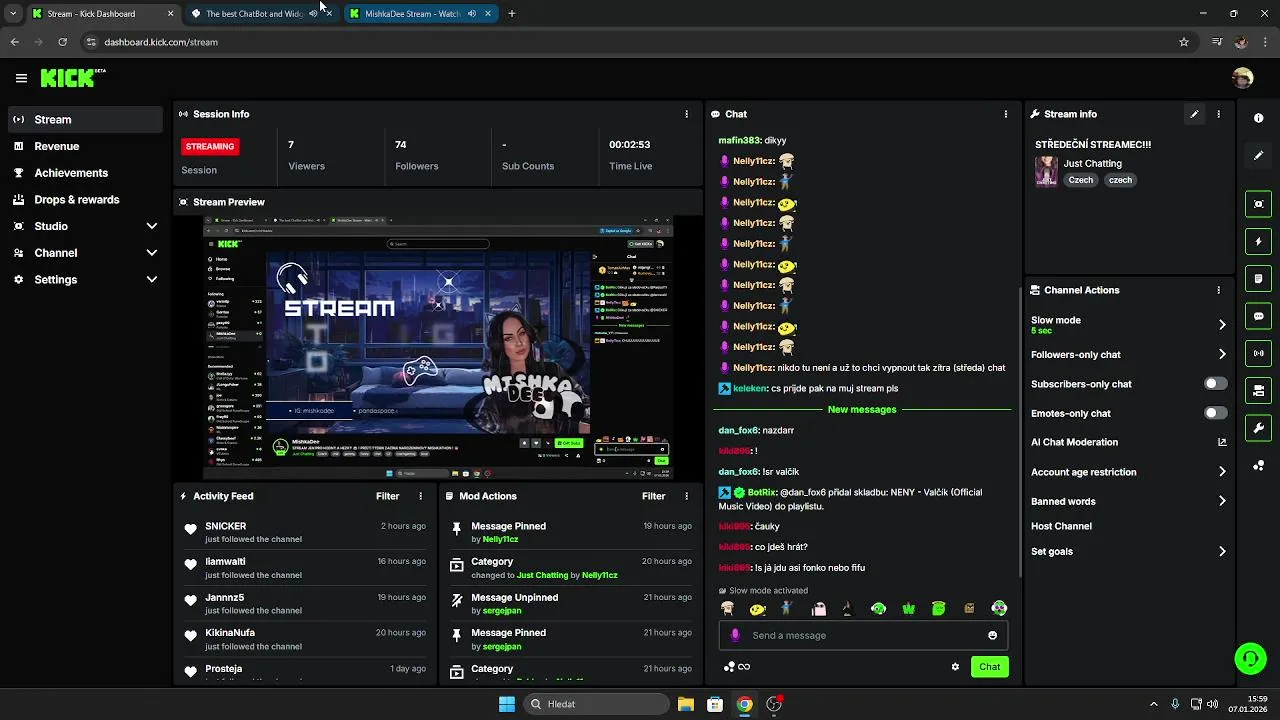1280x720 pixels.
Task: Click the pencil icon in right sidebar
Action: pos(1258,156)
